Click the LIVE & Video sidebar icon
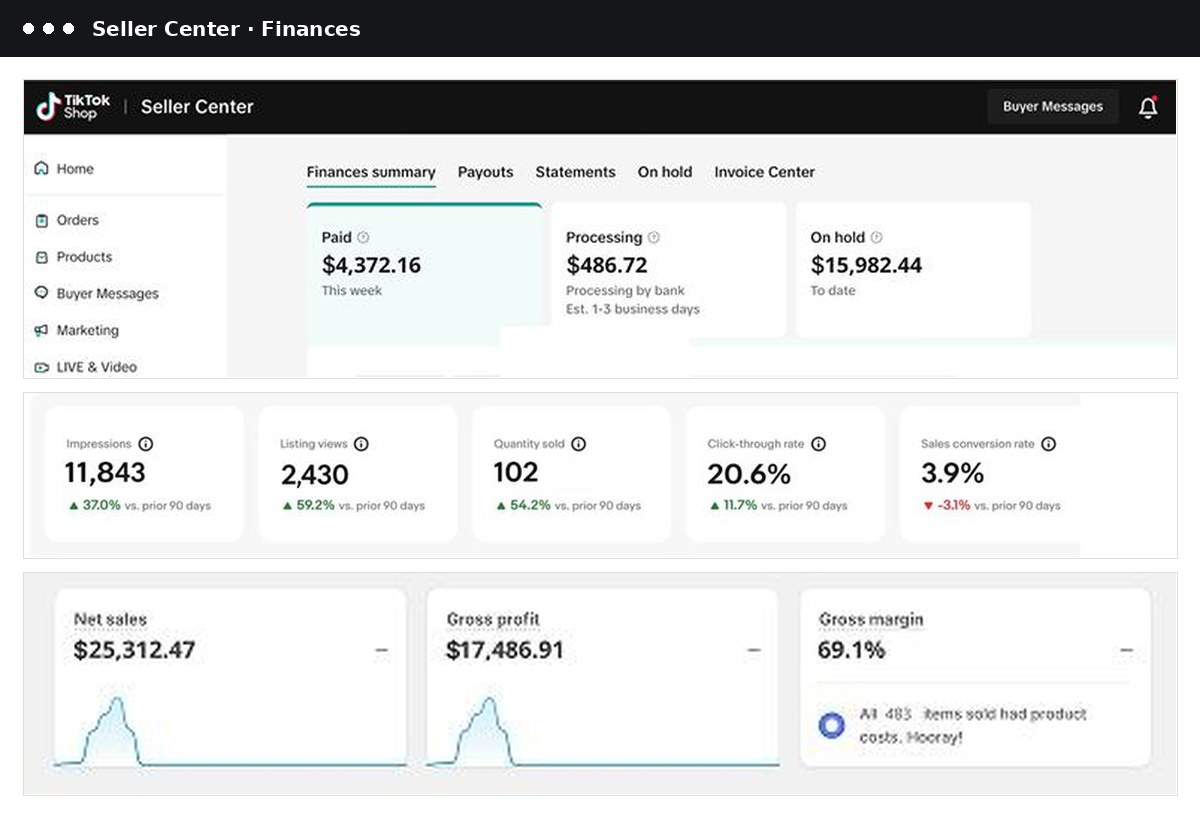The width and height of the screenshot is (1200, 818). [x=41, y=367]
